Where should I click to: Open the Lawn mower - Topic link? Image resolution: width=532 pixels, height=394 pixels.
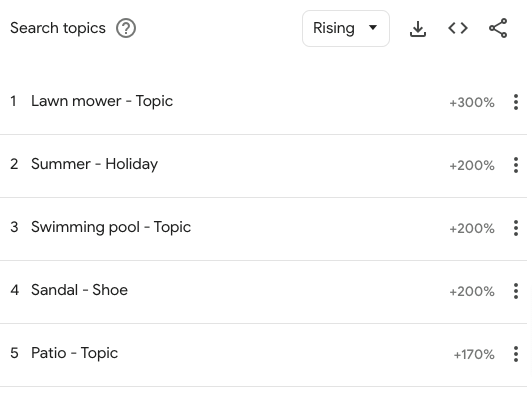pyautogui.click(x=102, y=101)
